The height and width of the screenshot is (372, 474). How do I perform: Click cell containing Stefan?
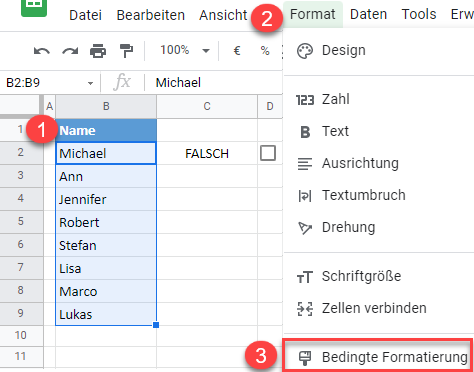click(x=106, y=245)
